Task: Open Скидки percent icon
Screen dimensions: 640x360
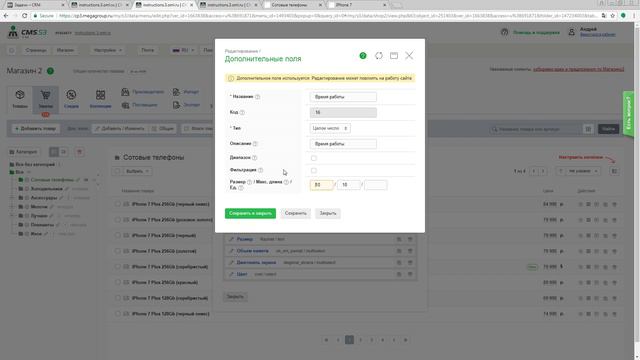Action: click(x=71, y=99)
